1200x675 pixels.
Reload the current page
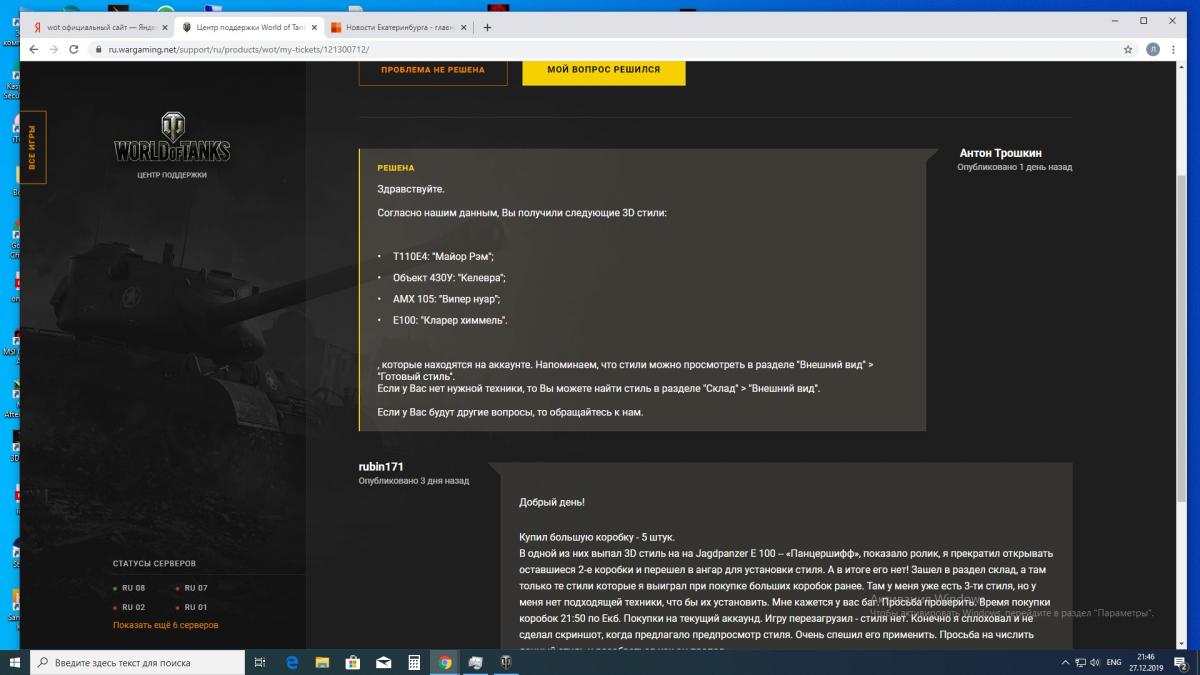tap(76, 49)
